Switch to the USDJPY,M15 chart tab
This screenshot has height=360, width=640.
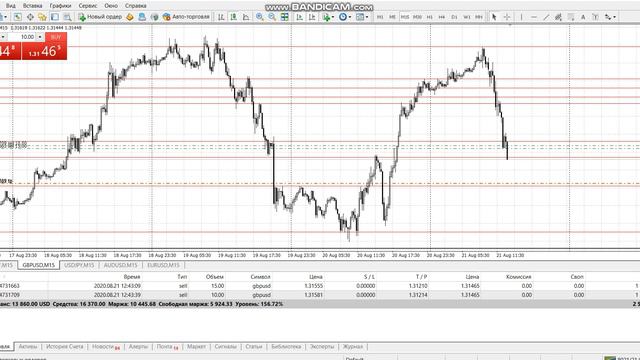click(79, 265)
